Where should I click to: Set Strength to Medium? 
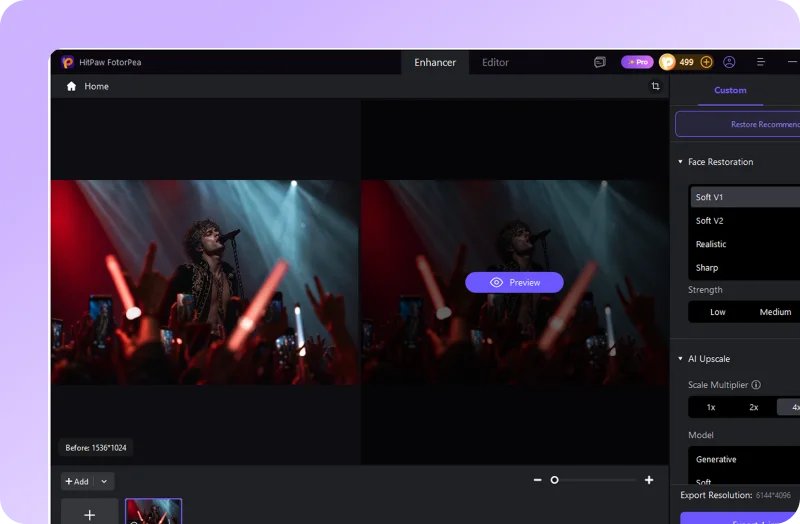(775, 312)
